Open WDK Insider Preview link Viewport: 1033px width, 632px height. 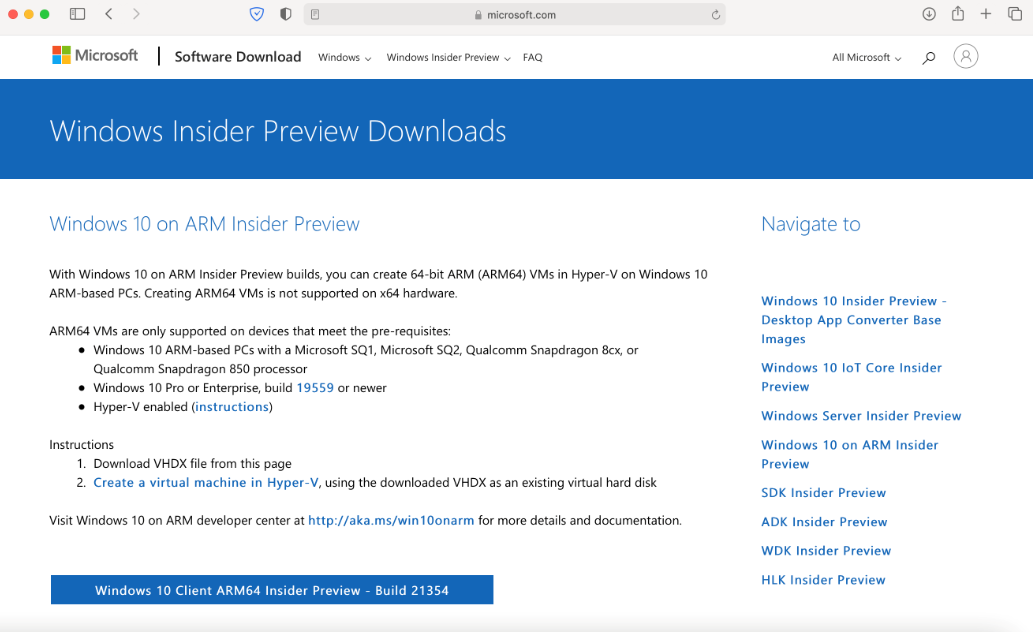click(826, 550)
